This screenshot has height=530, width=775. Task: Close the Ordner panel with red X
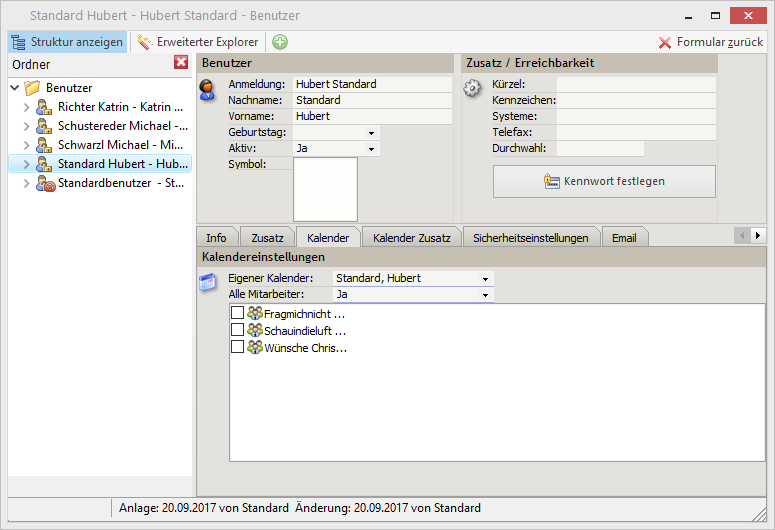pos(181,63)
